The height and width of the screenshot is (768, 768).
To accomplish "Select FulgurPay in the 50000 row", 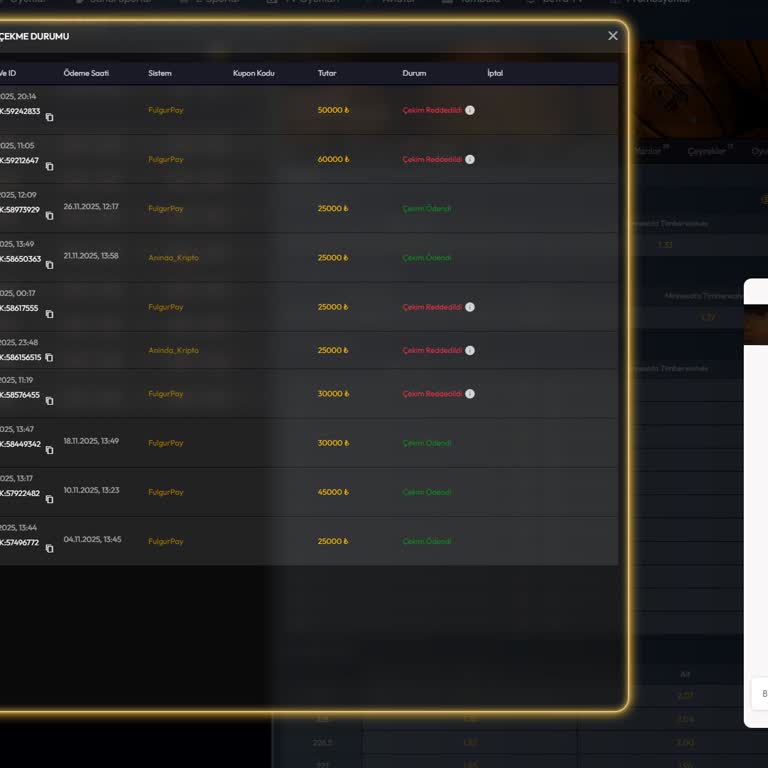I will [x=166, y=110].
